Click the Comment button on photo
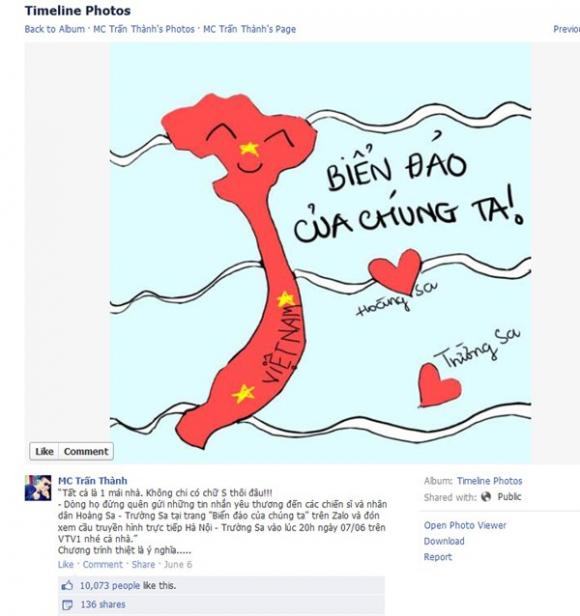This screenshot has height=616, width=580. coord(86,451)
